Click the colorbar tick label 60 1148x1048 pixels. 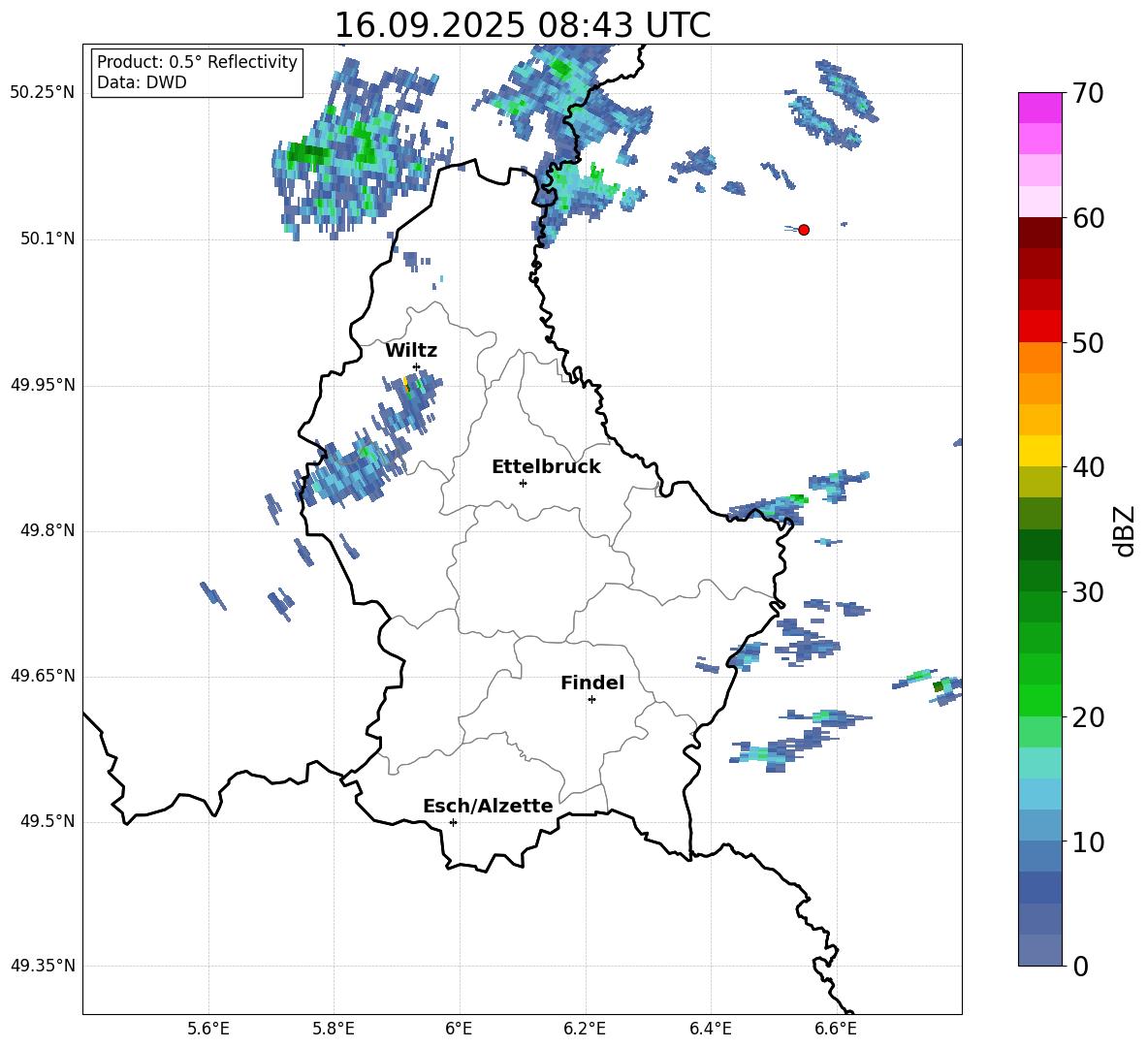(1088, 218)
